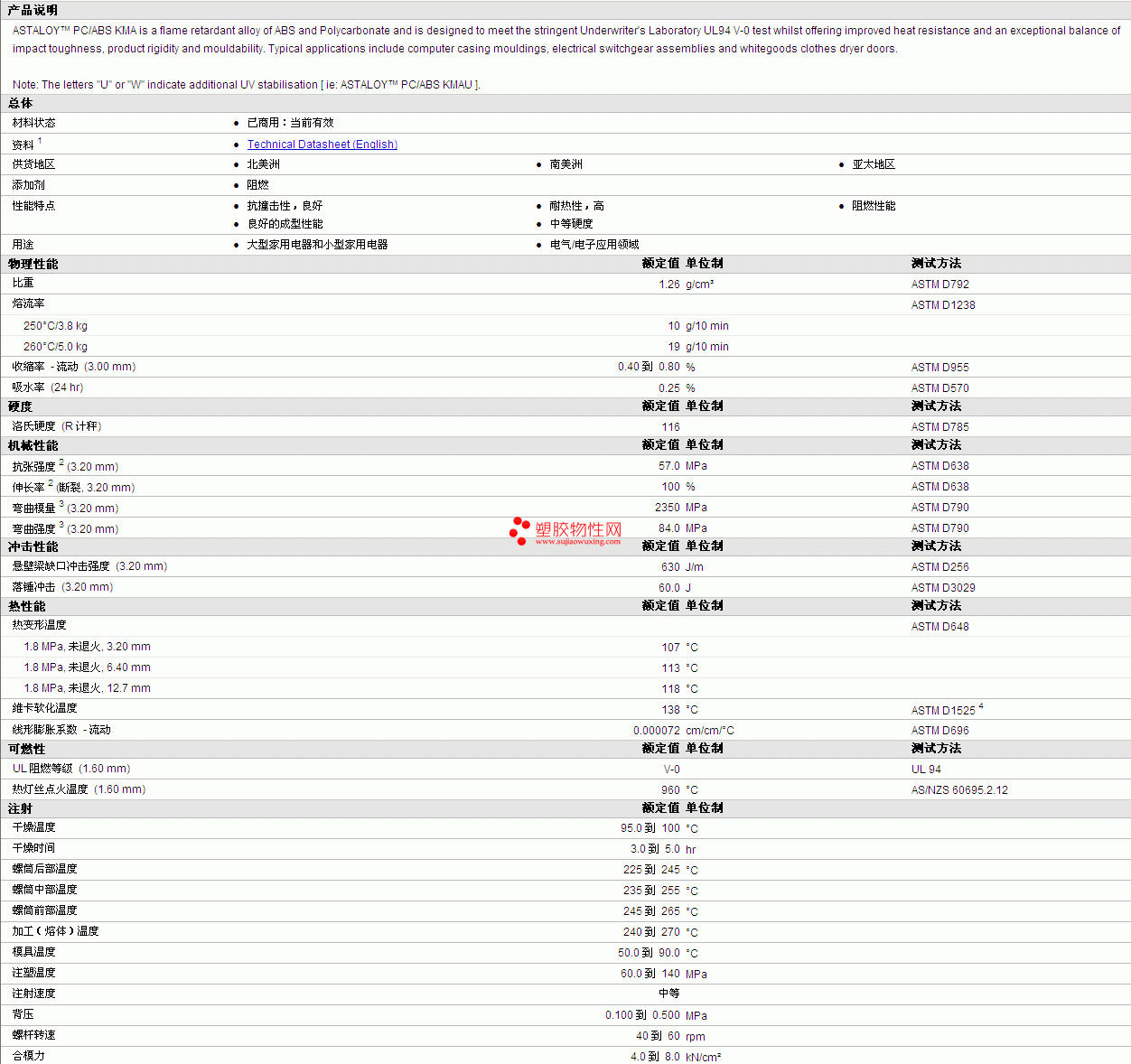This screenshot has width=1131, height=1064.
Task: Click the ASTM D3029 test method
Action: [943, 588]
